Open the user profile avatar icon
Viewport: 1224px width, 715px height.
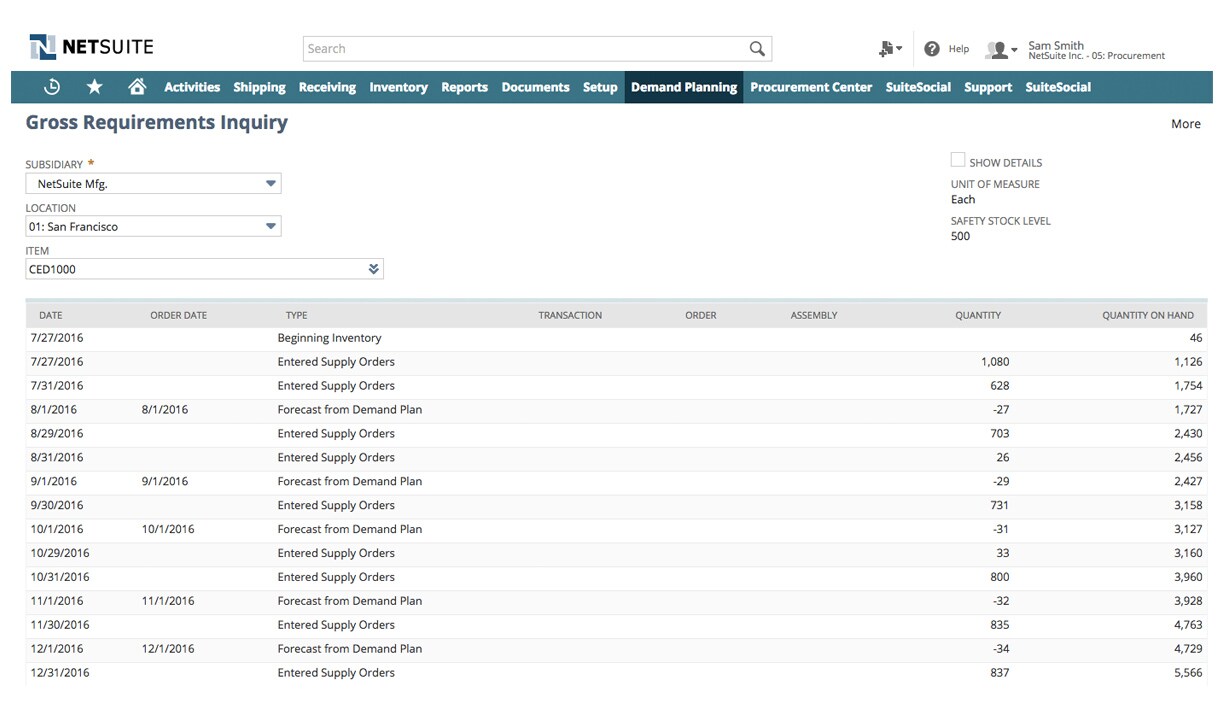click(1001, 49)
